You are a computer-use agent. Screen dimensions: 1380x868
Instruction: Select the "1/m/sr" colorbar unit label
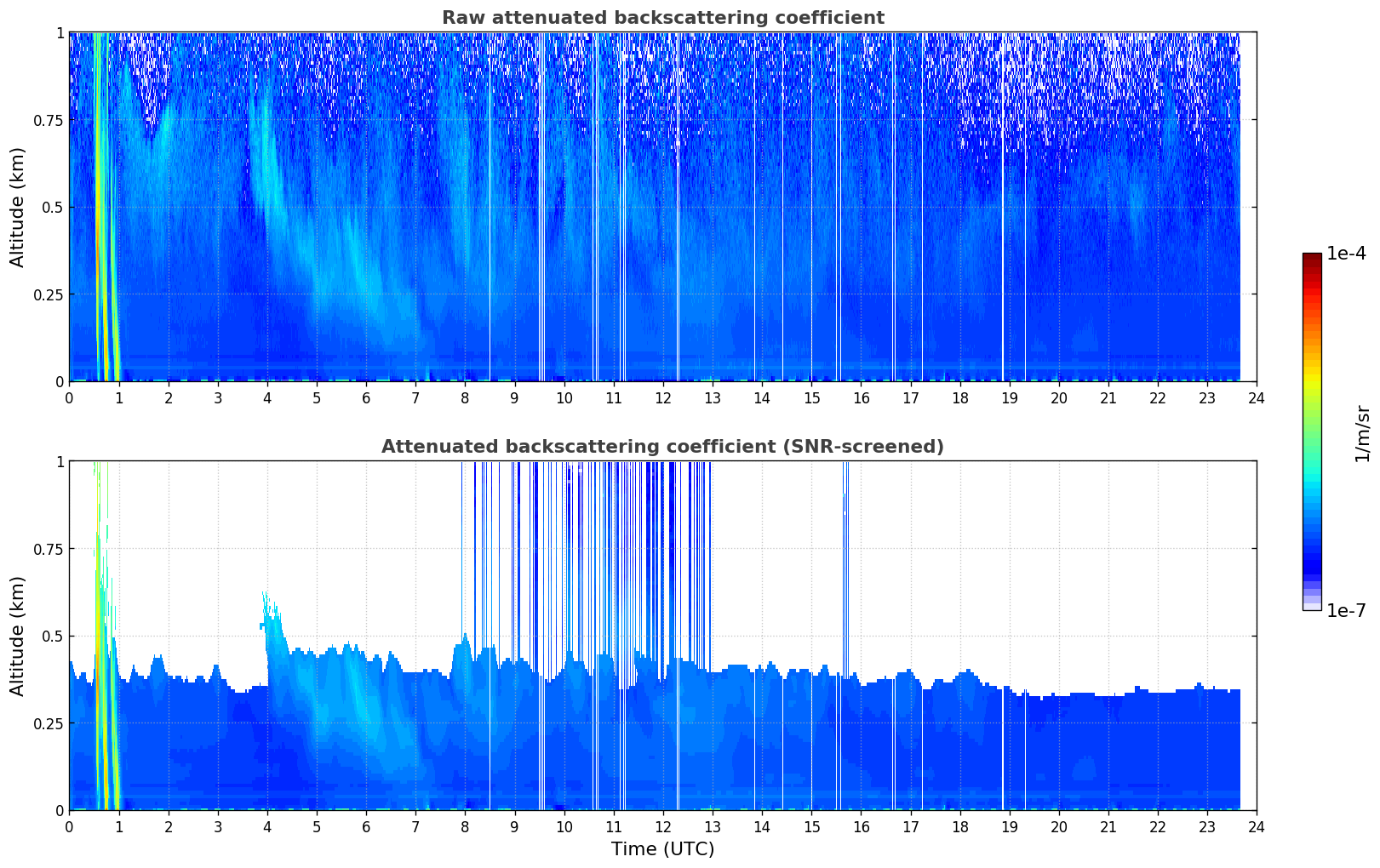pyautogui.click(x=1362, y=433)
